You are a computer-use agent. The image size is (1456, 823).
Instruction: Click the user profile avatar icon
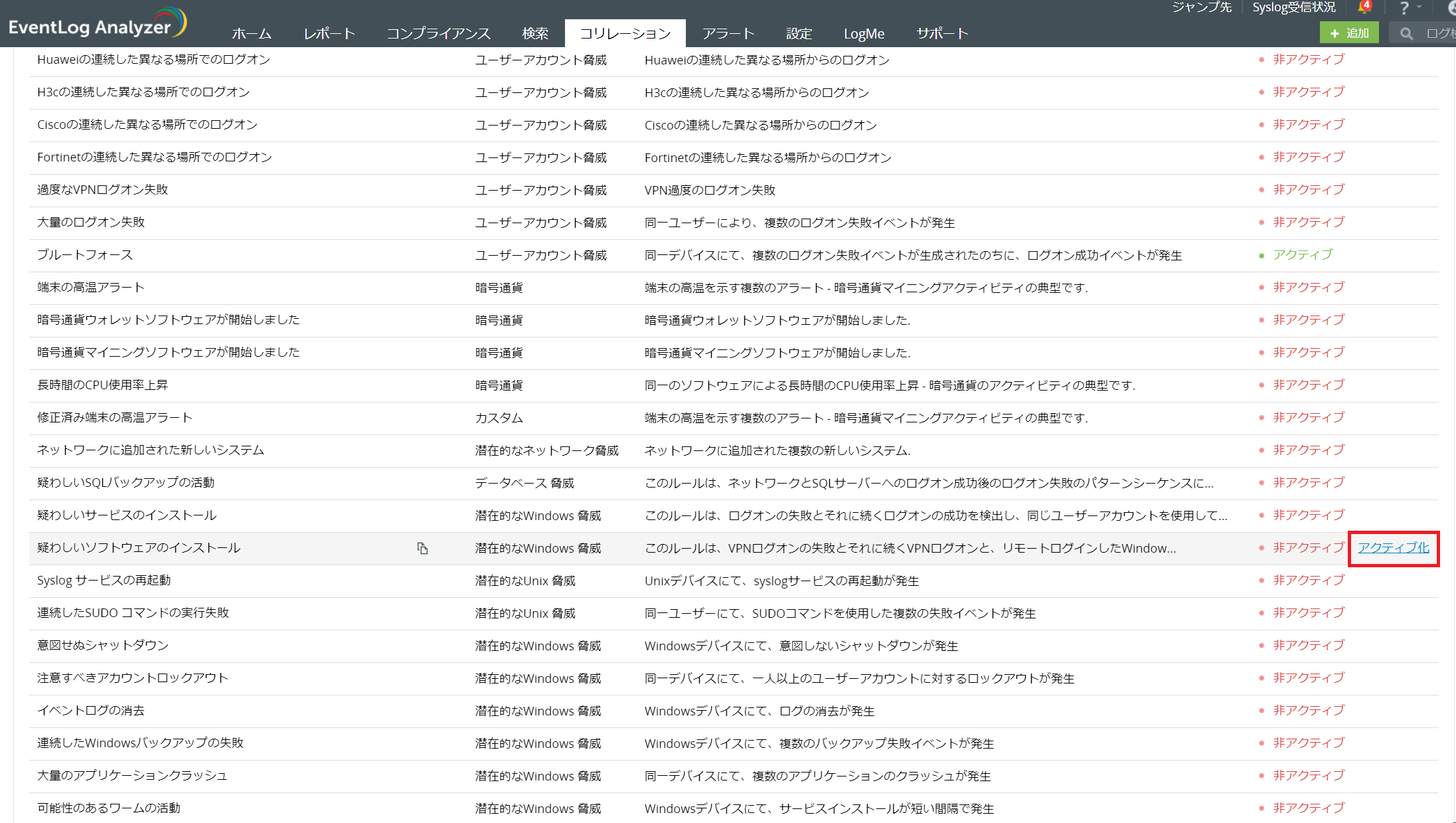click(x=1451, y=8)
